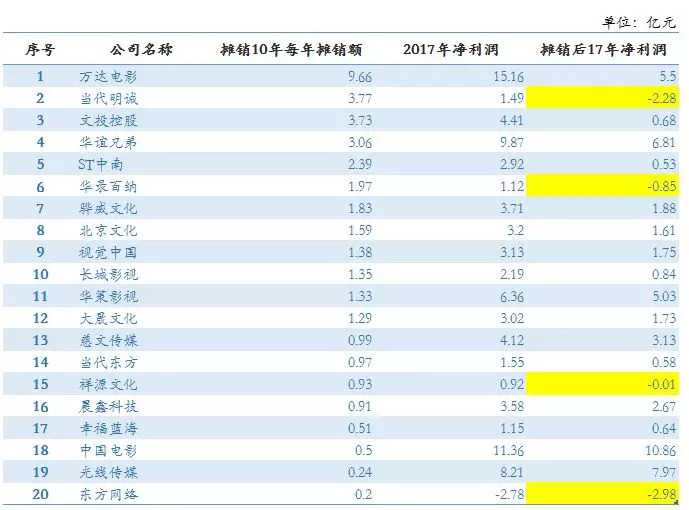Select the amortization value 9.66 cell
Image resolution: width=689 pixels, height=510 pixels.
(x=360, y=77)
